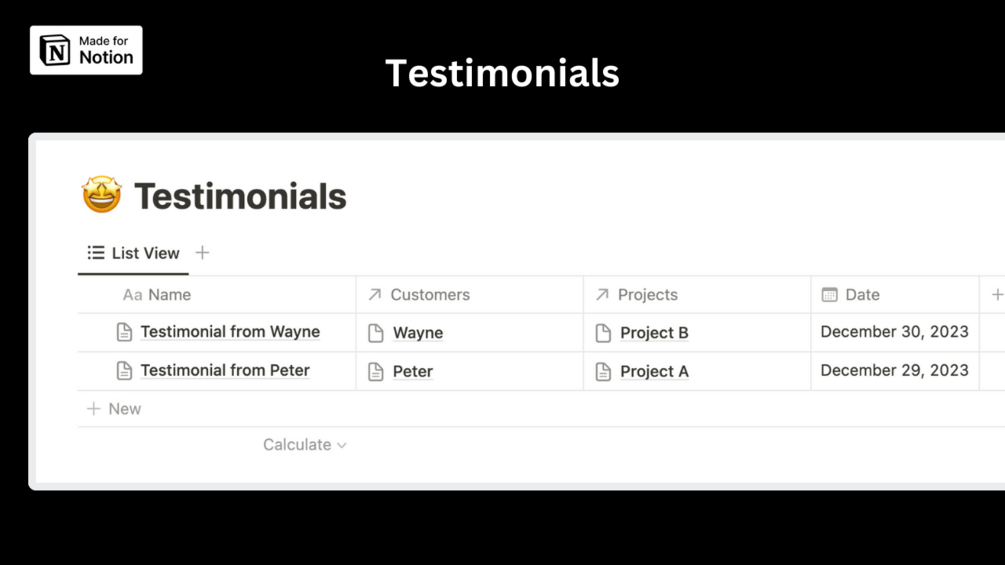Click the Made for Notion logo badge
The width and height of the screenshot is (1005, 565).
[x=86, y=50]
